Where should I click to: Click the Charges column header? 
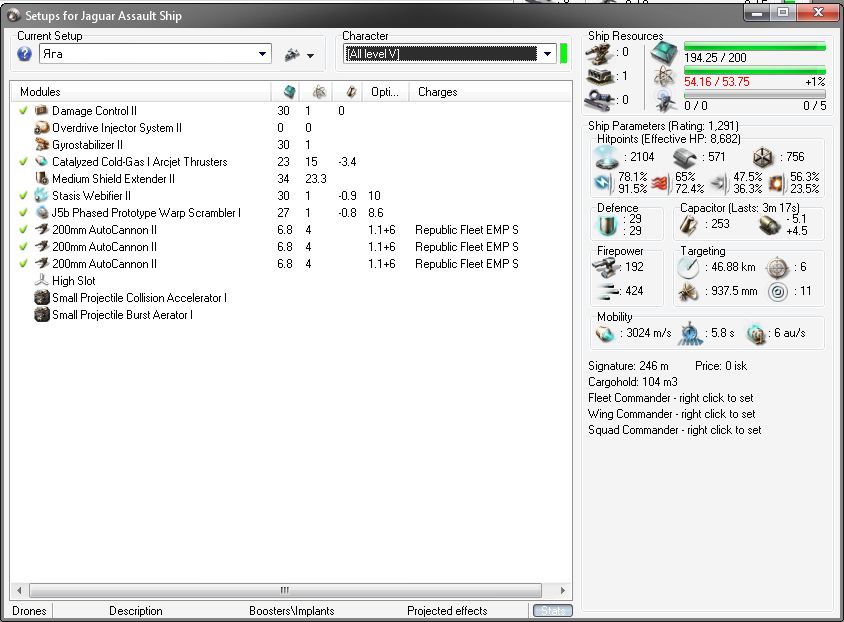coord(490,92)
